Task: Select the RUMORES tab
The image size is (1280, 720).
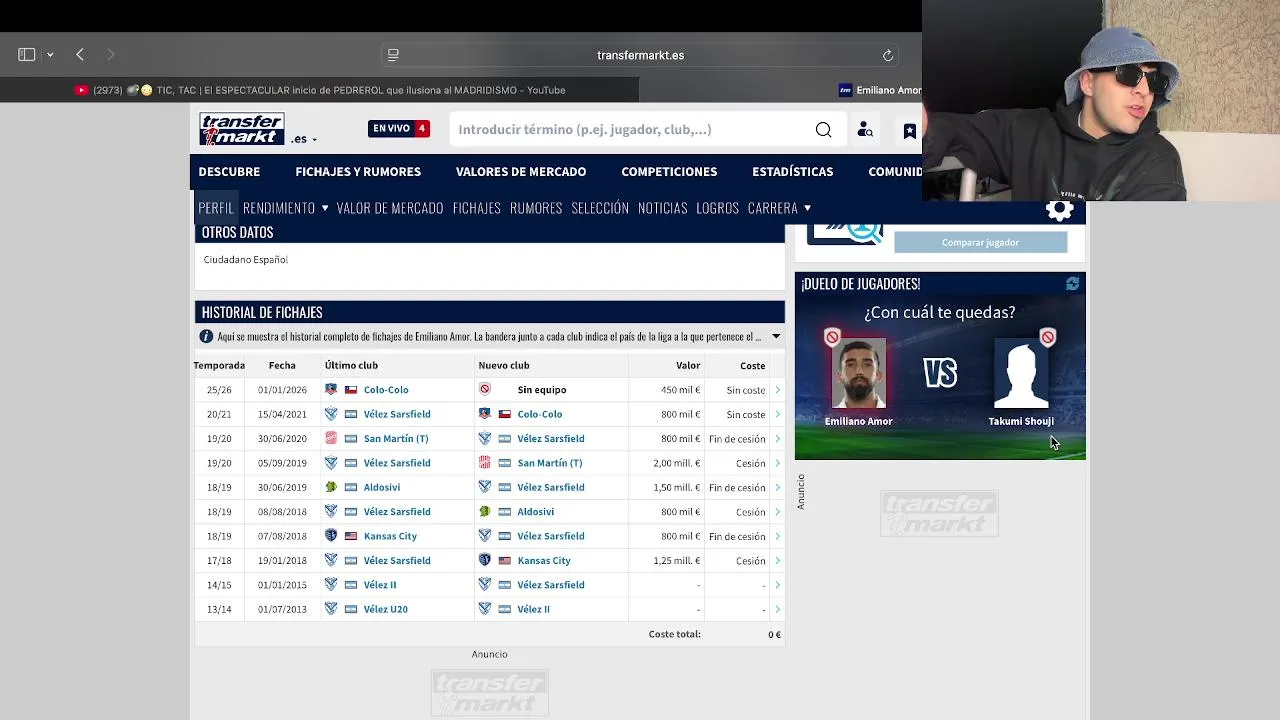Action: coord(536,208)
